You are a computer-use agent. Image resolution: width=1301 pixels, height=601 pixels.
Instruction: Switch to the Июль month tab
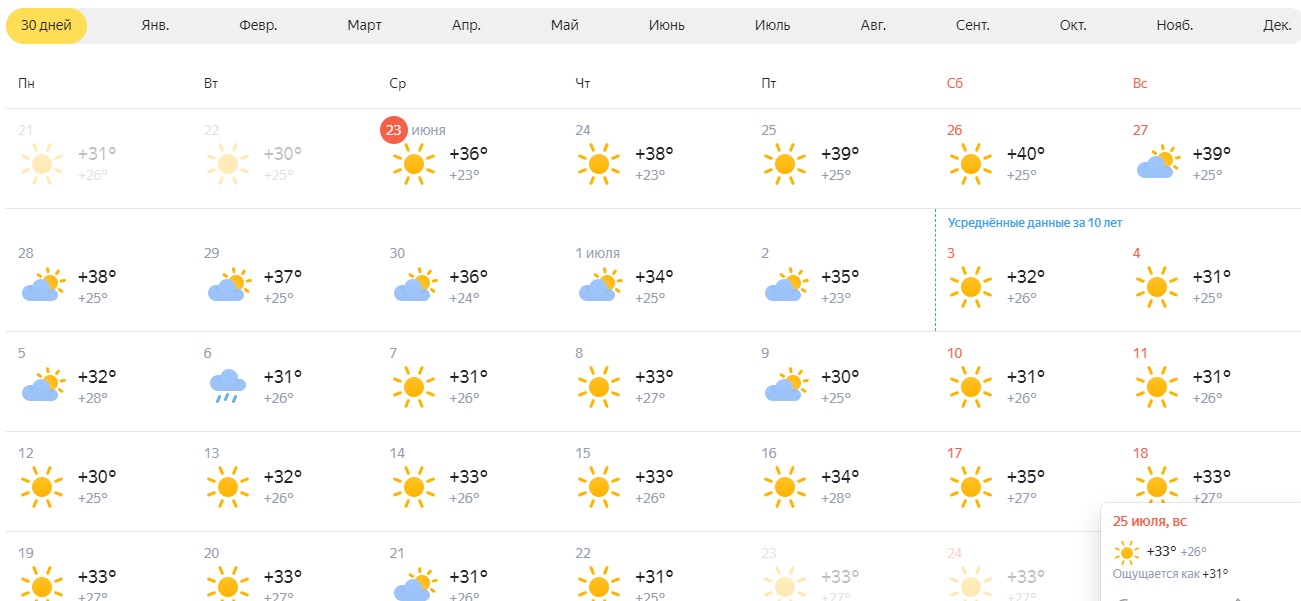tap(772, 26)
